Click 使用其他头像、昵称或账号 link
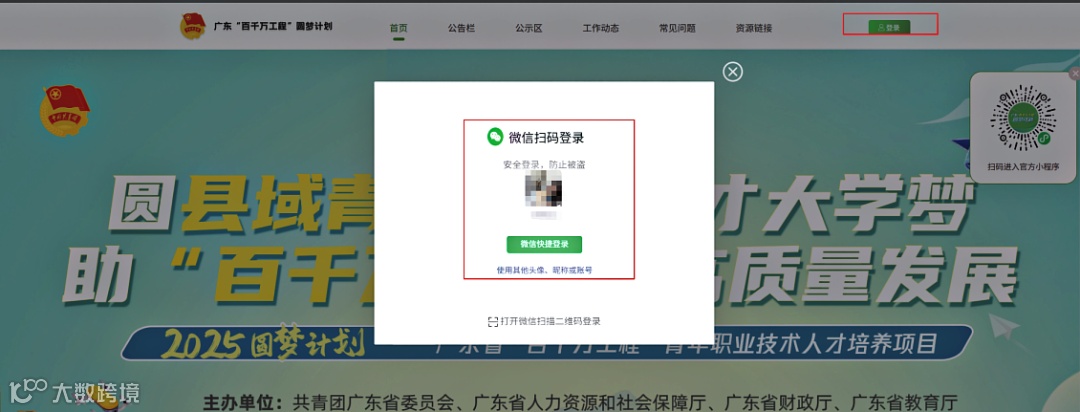The height and width of the screenshot is (412, 1080). (x=544, y=270)
